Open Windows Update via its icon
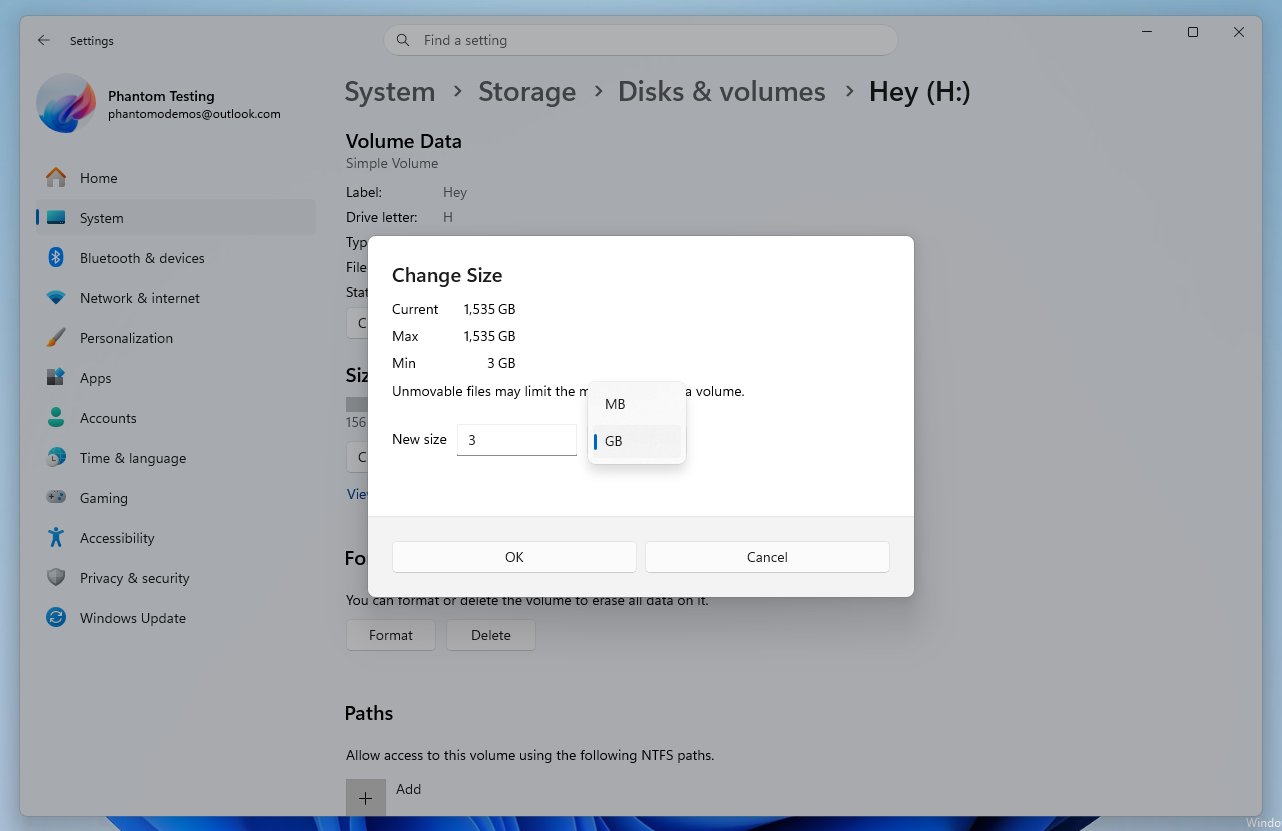 (56, 618)
